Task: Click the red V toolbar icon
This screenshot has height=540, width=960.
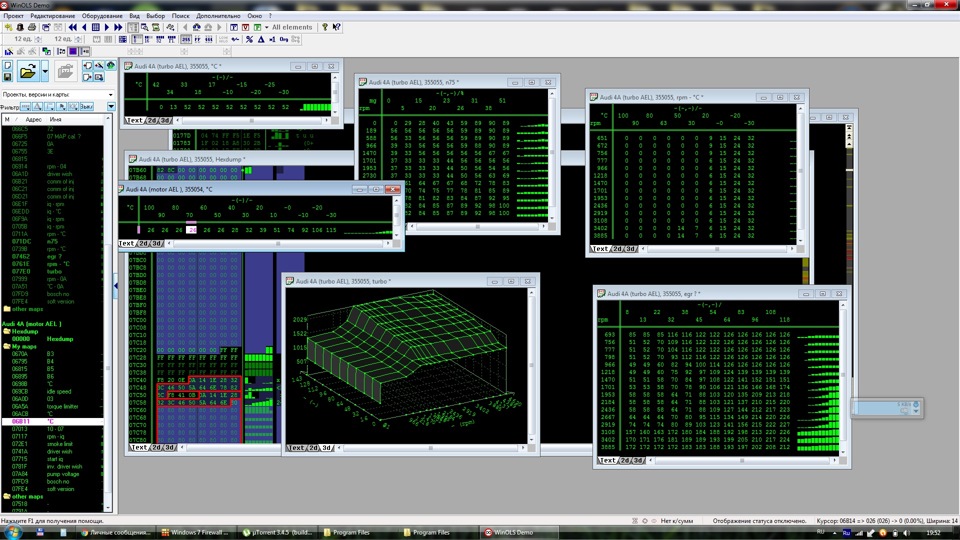Action: pos(246,27)
